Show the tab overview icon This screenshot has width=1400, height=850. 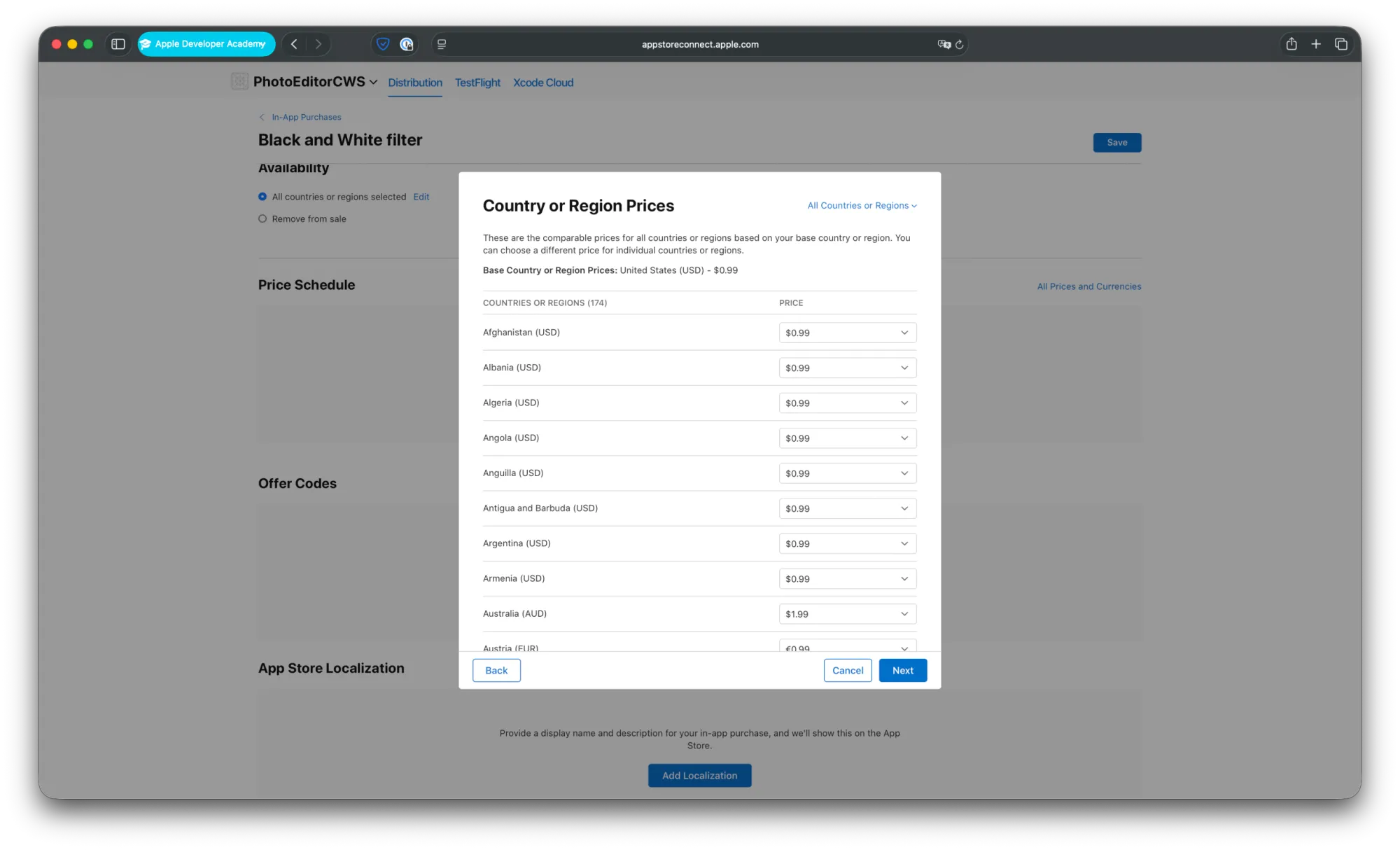pos(1341,44)
